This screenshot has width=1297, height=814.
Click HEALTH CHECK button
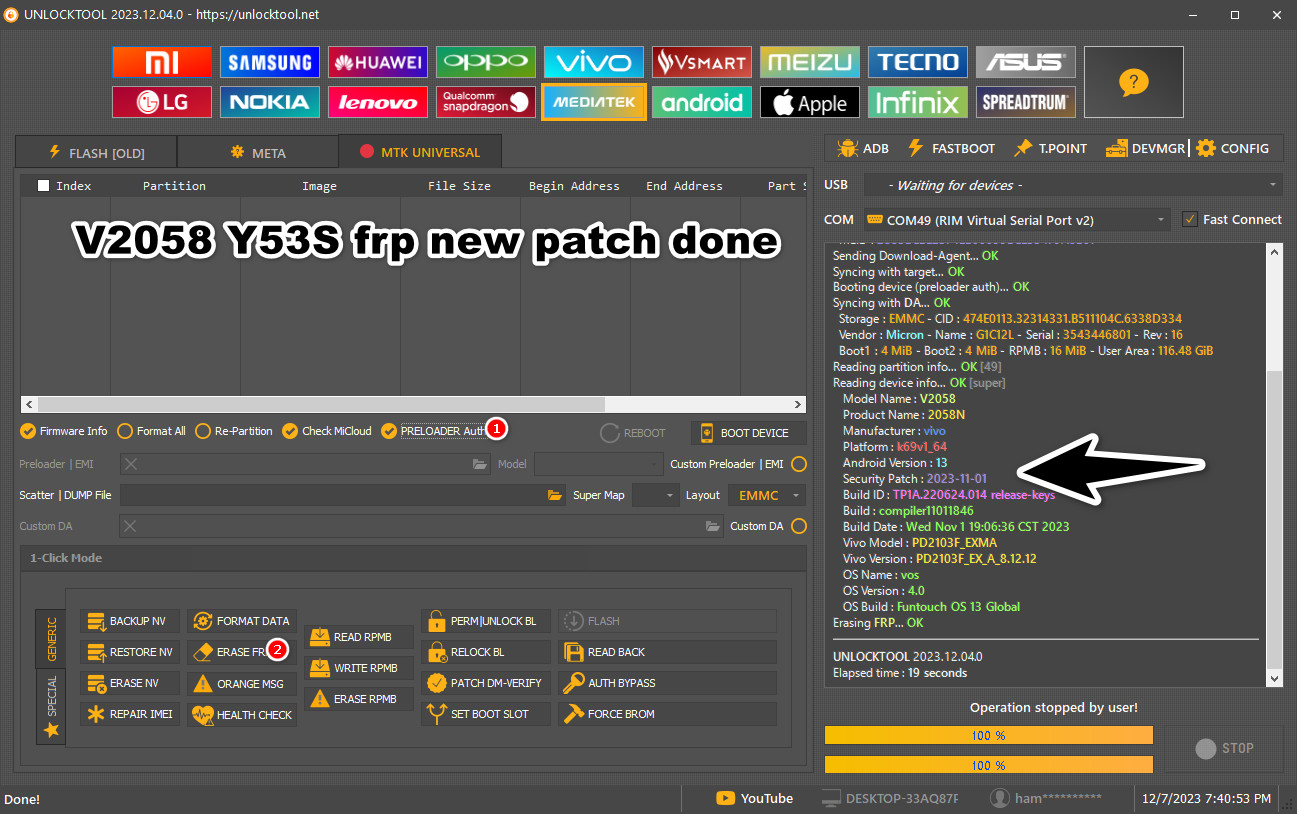click(x=242, y=715)
